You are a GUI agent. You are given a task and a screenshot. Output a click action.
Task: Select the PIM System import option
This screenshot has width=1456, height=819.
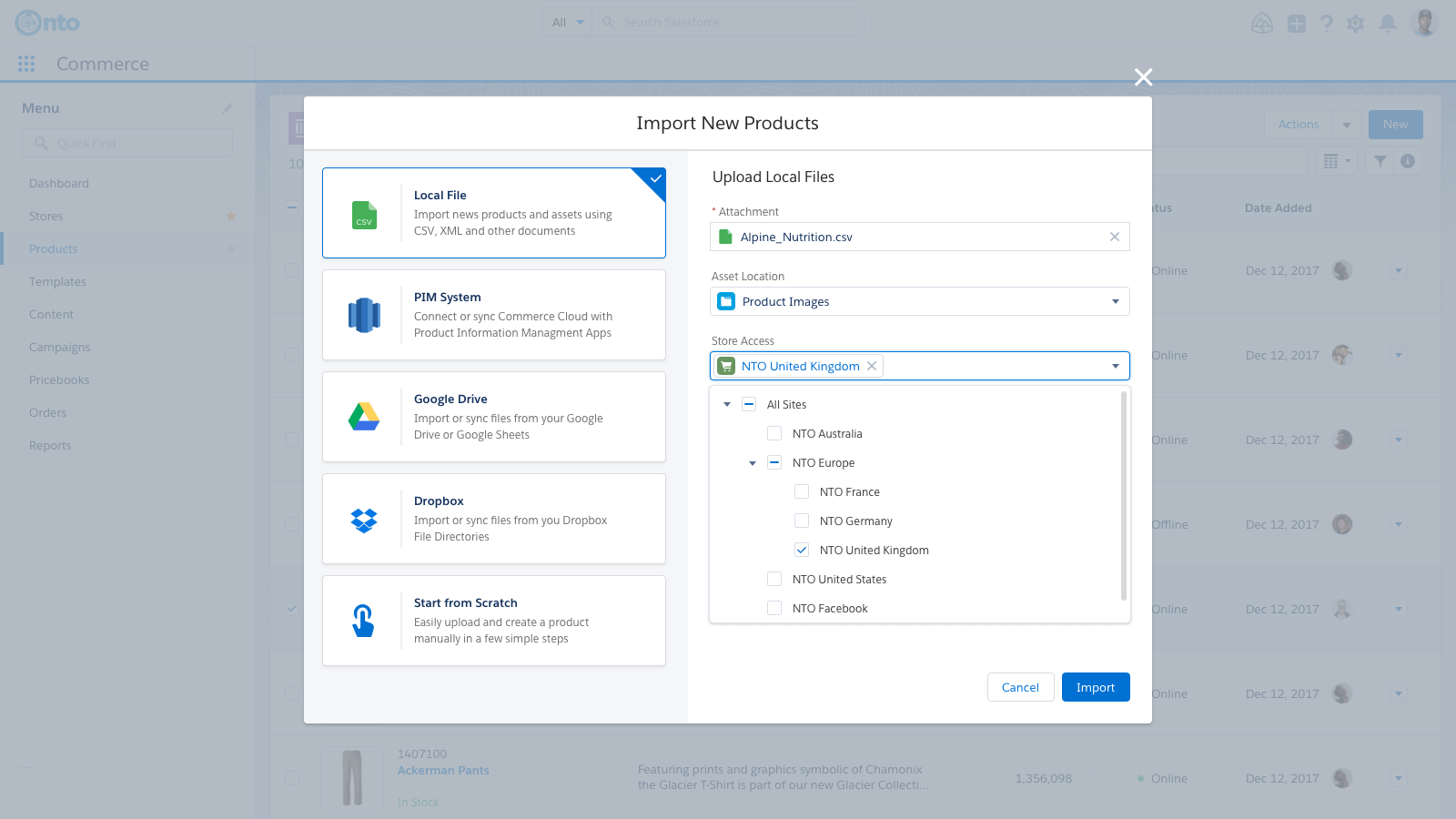(494, 315)
